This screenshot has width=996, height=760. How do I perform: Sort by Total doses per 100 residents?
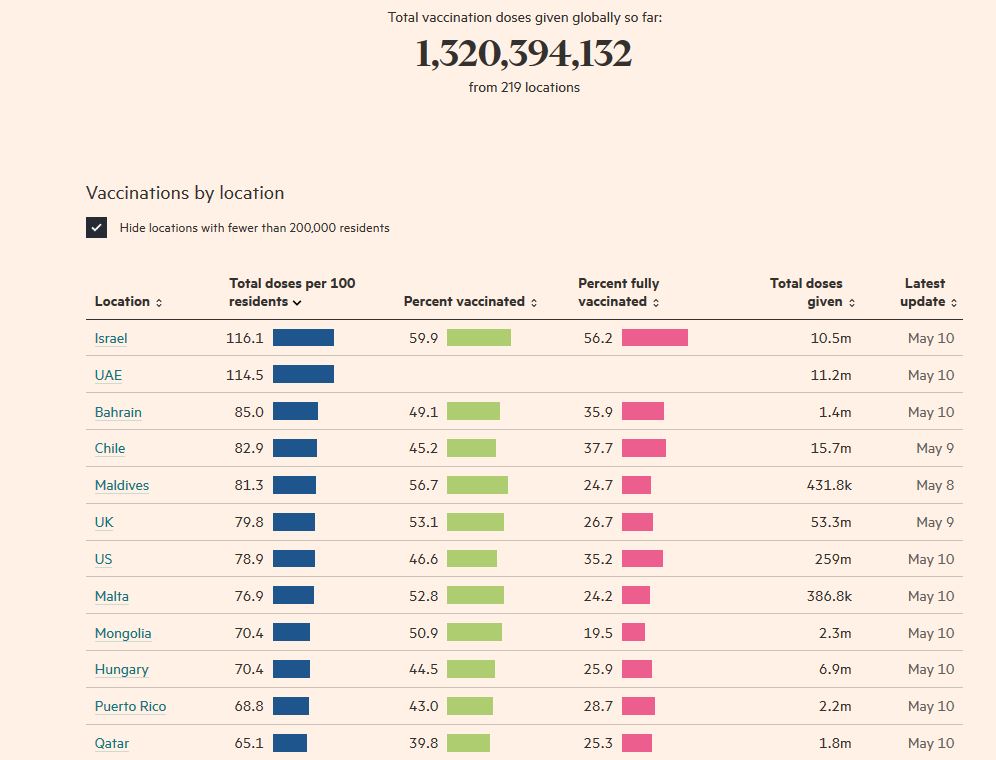point(297,302)
